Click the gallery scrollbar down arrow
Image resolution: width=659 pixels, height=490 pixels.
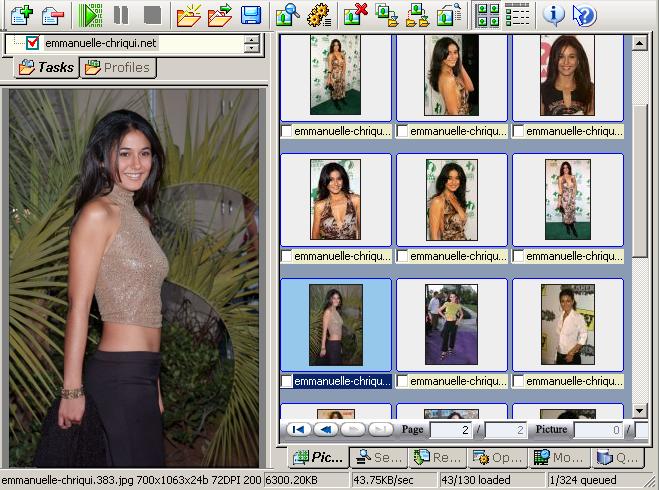[639, 410]
